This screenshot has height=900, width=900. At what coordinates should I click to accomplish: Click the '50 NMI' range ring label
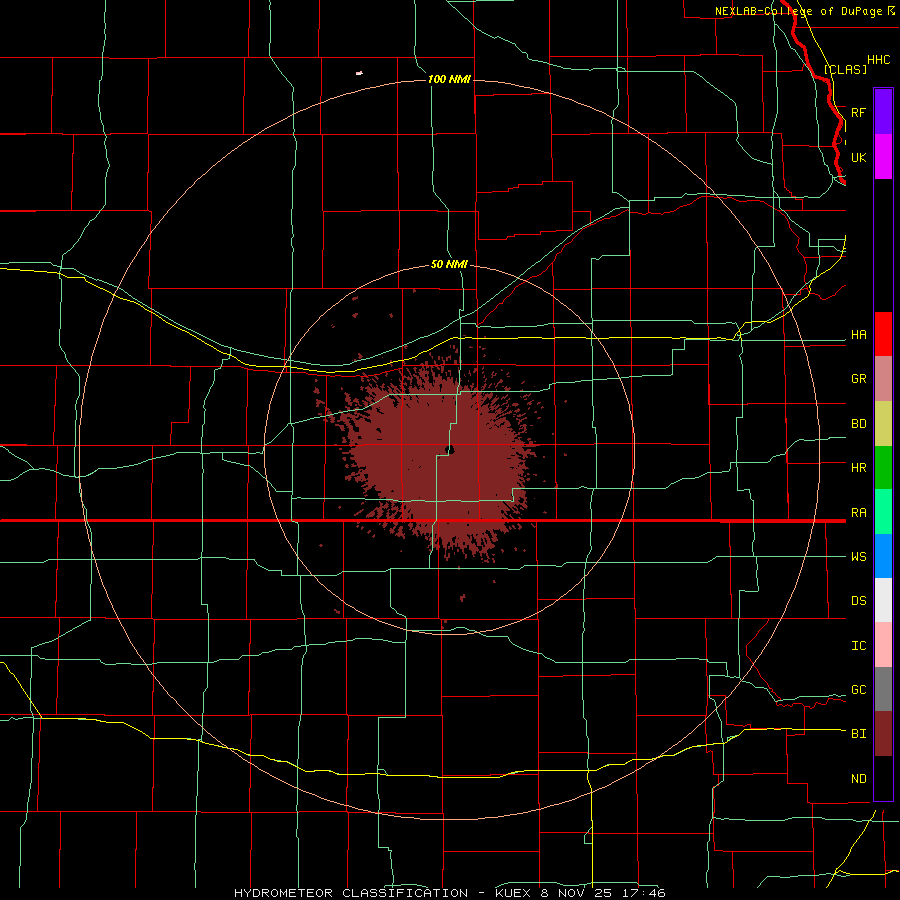[449, 265]
